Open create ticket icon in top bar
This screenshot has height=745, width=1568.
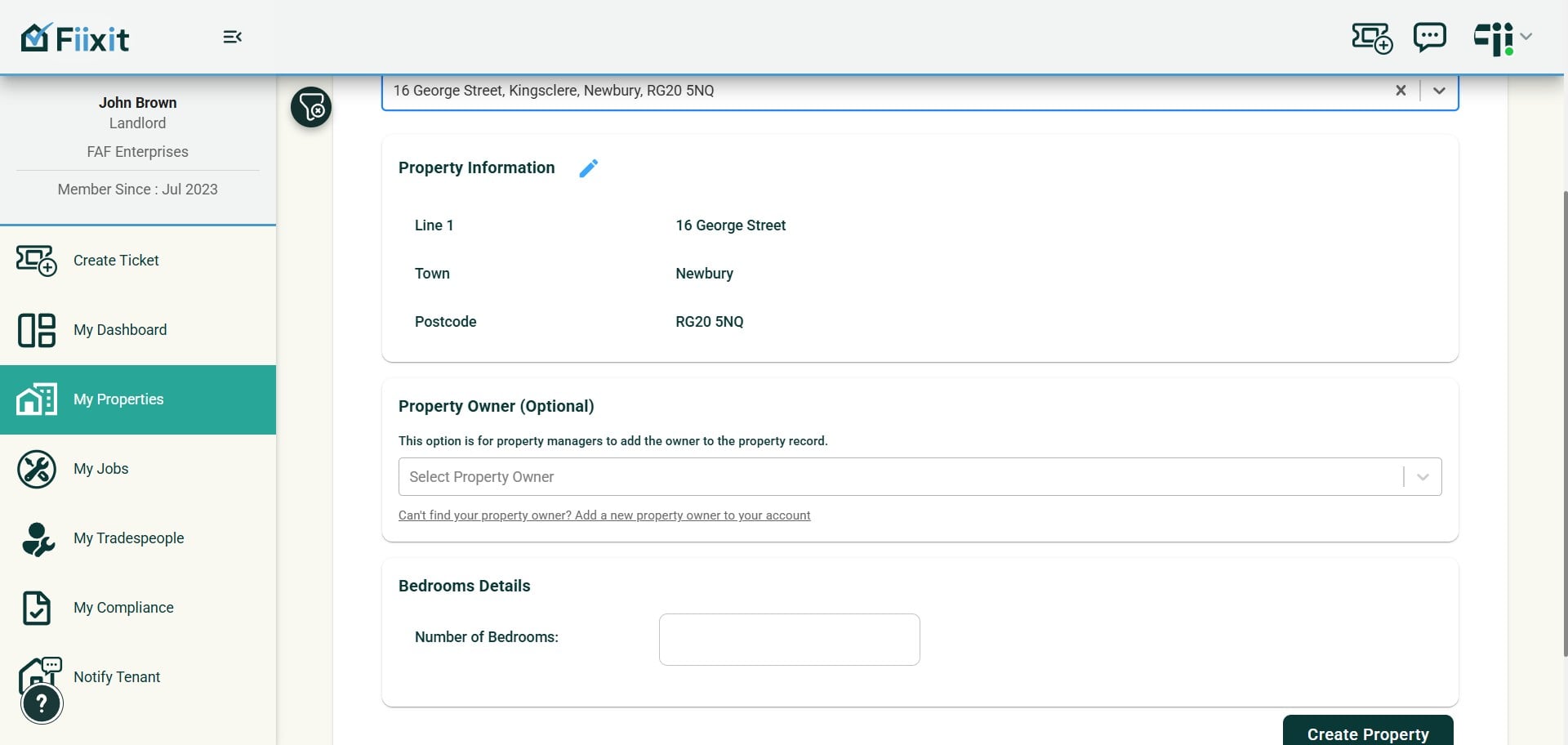tap(1372, 38)
